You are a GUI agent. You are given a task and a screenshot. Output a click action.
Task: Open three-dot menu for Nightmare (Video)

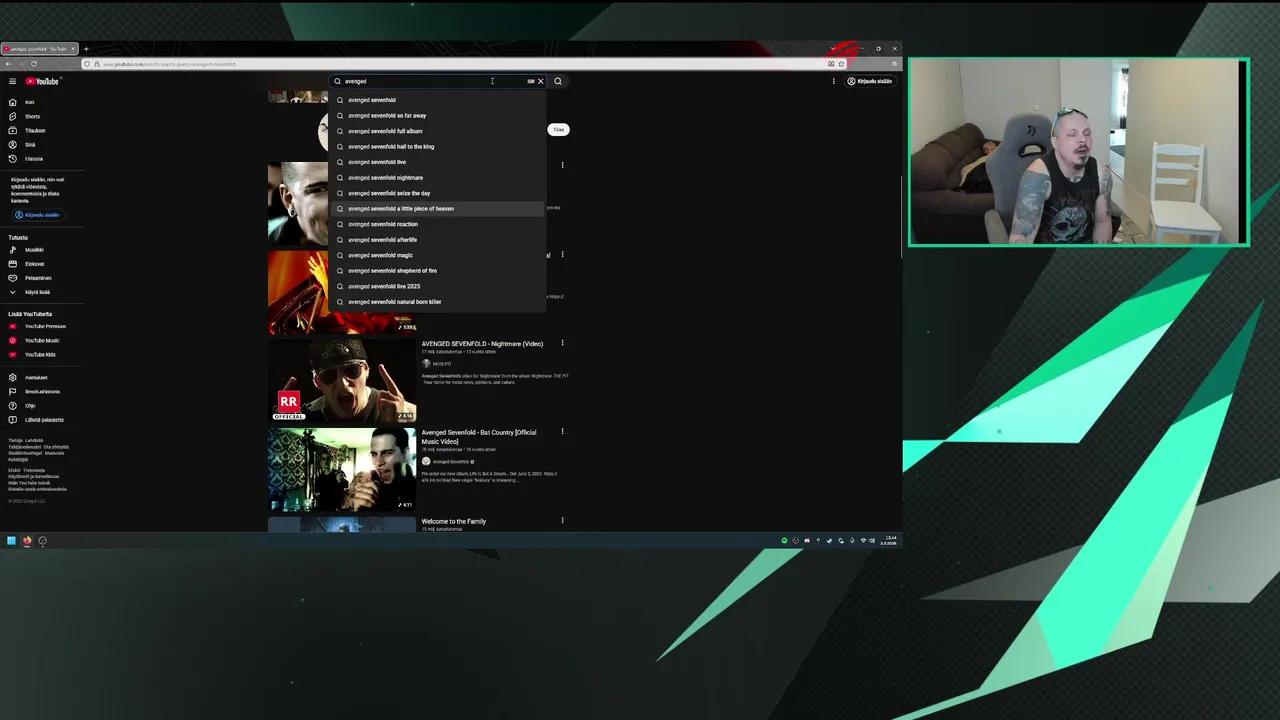coord(562,343)
